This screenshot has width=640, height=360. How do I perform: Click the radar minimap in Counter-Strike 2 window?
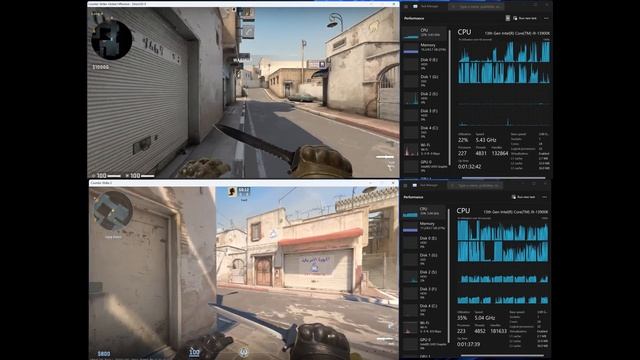pos(113,211)
